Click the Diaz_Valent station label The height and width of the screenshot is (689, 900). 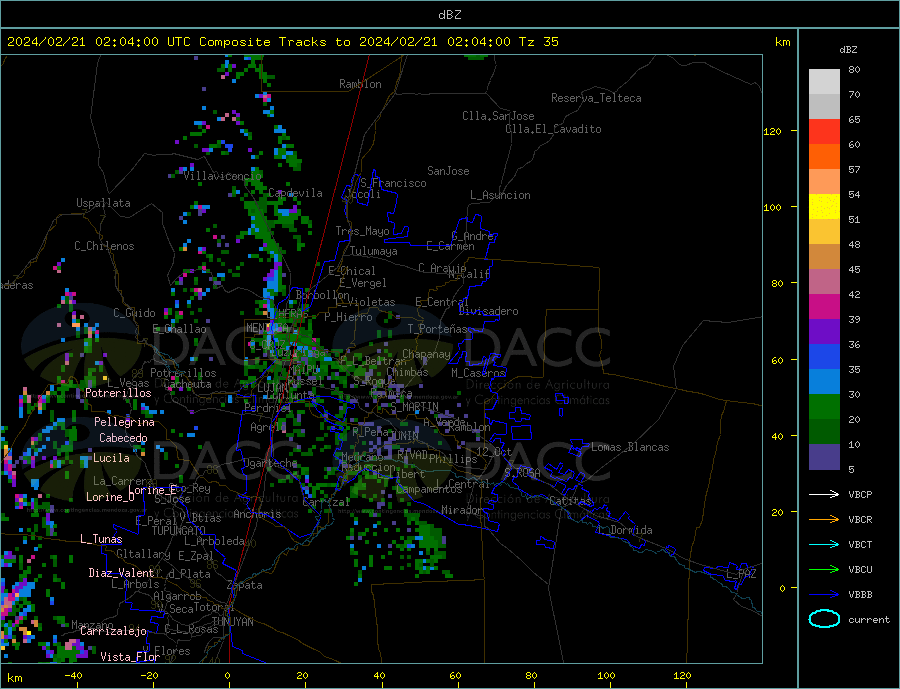[x=121, y=573]
